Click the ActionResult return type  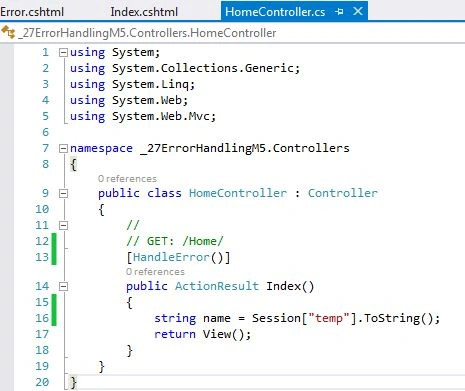coord(217,286)
